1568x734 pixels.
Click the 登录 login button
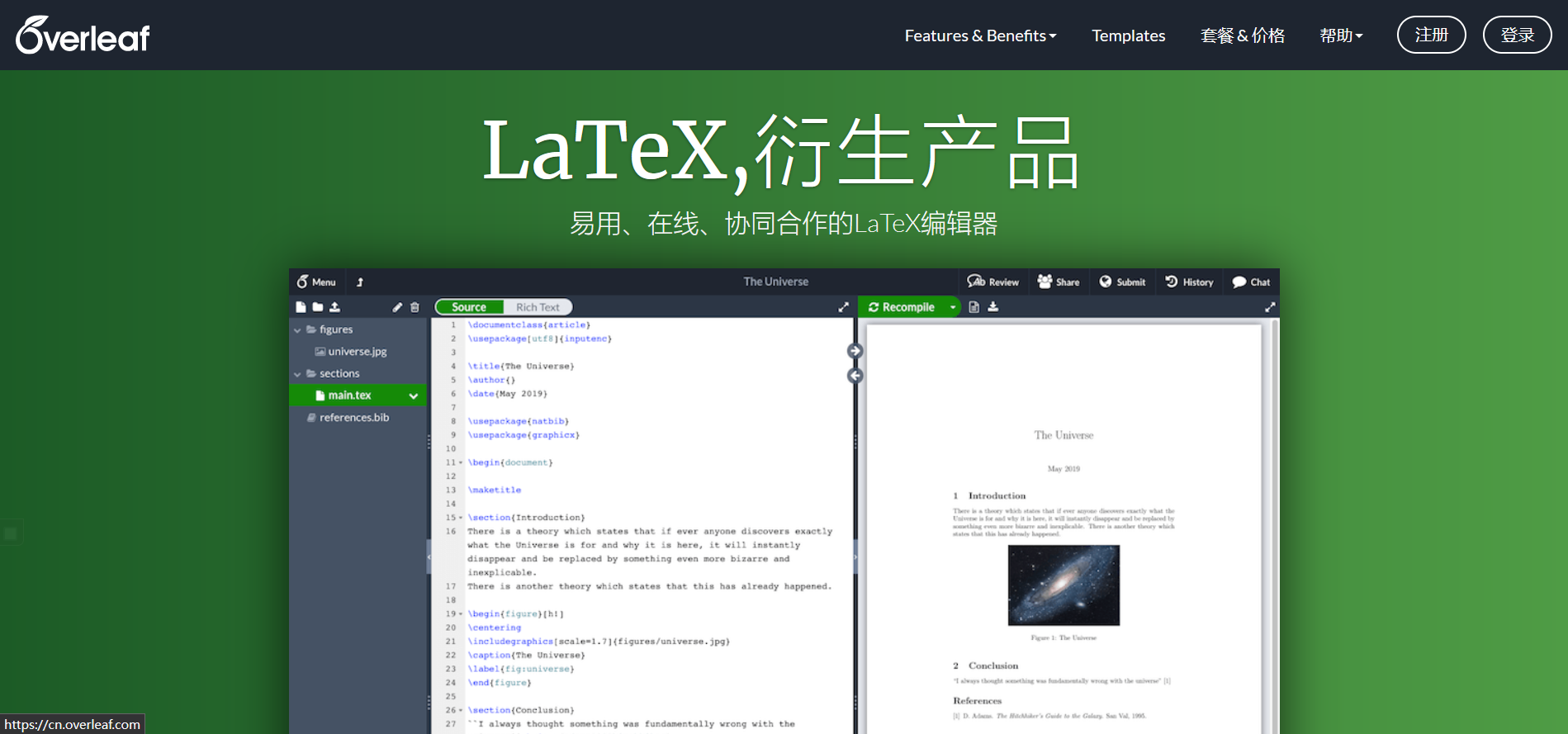pyautogui.click(x=1517, y=35)
